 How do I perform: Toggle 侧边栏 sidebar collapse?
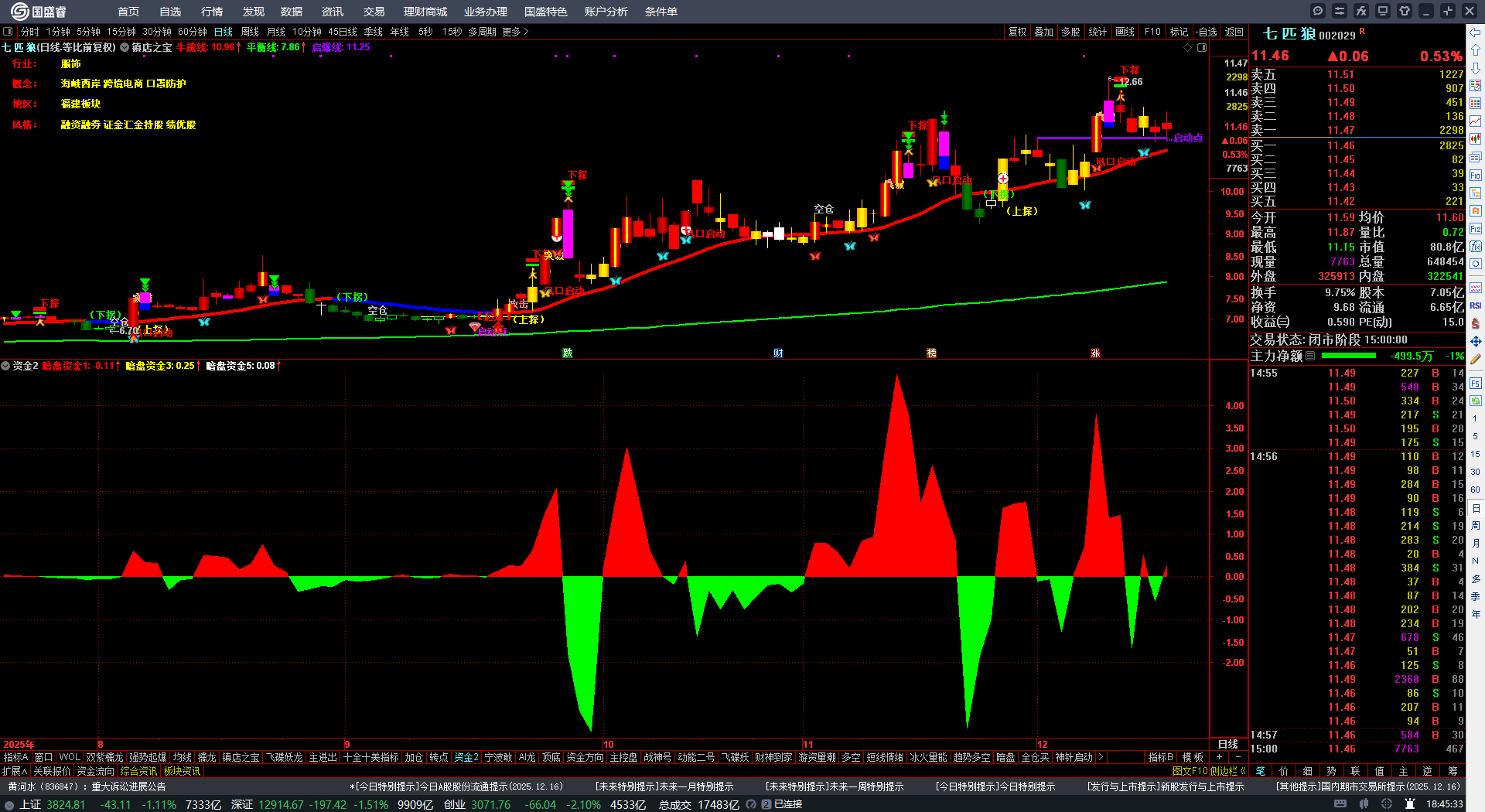[1227, 771]
